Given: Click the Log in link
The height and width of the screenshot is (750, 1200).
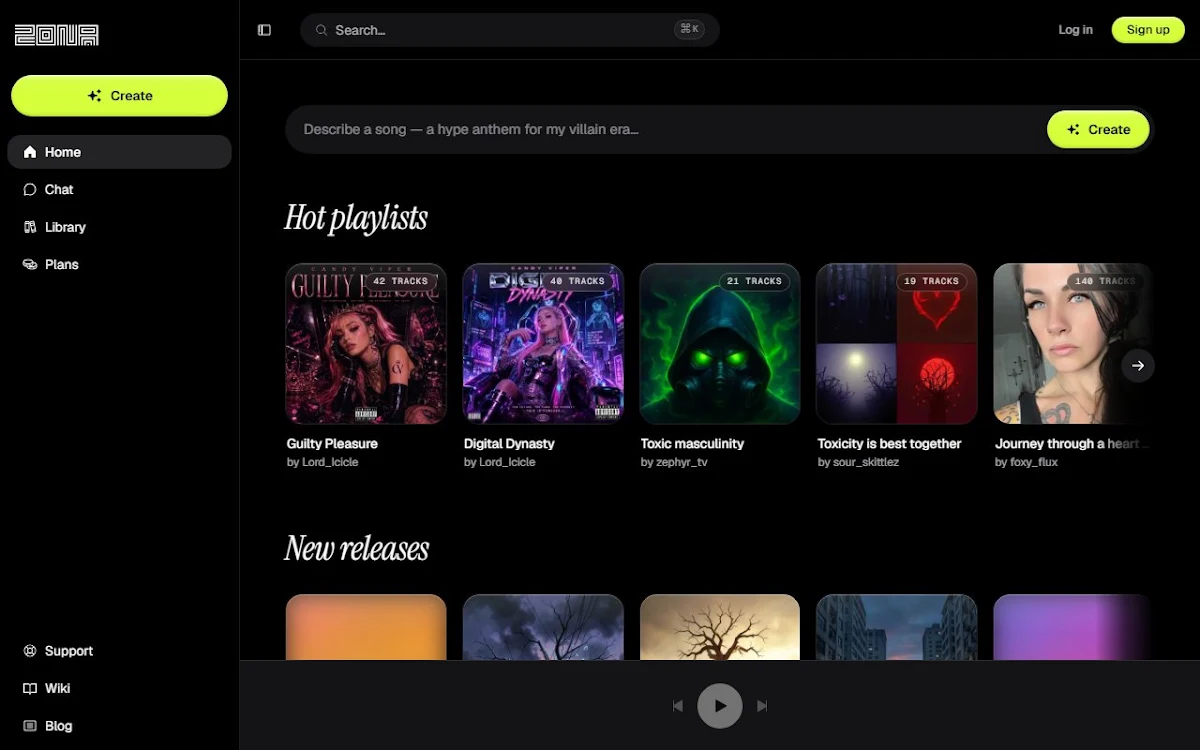Looking at the screenshot, I should [1075, 30].
